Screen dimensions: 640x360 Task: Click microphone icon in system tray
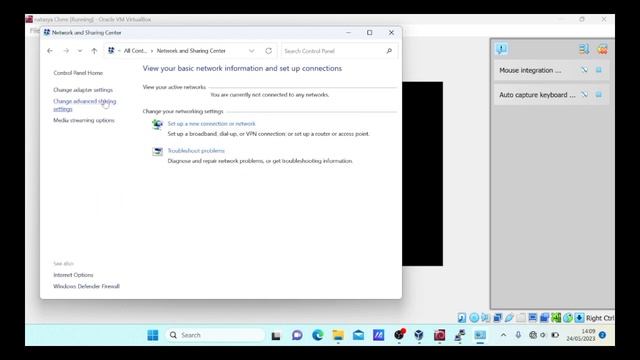pyautogui.click(x=518, y=335)
